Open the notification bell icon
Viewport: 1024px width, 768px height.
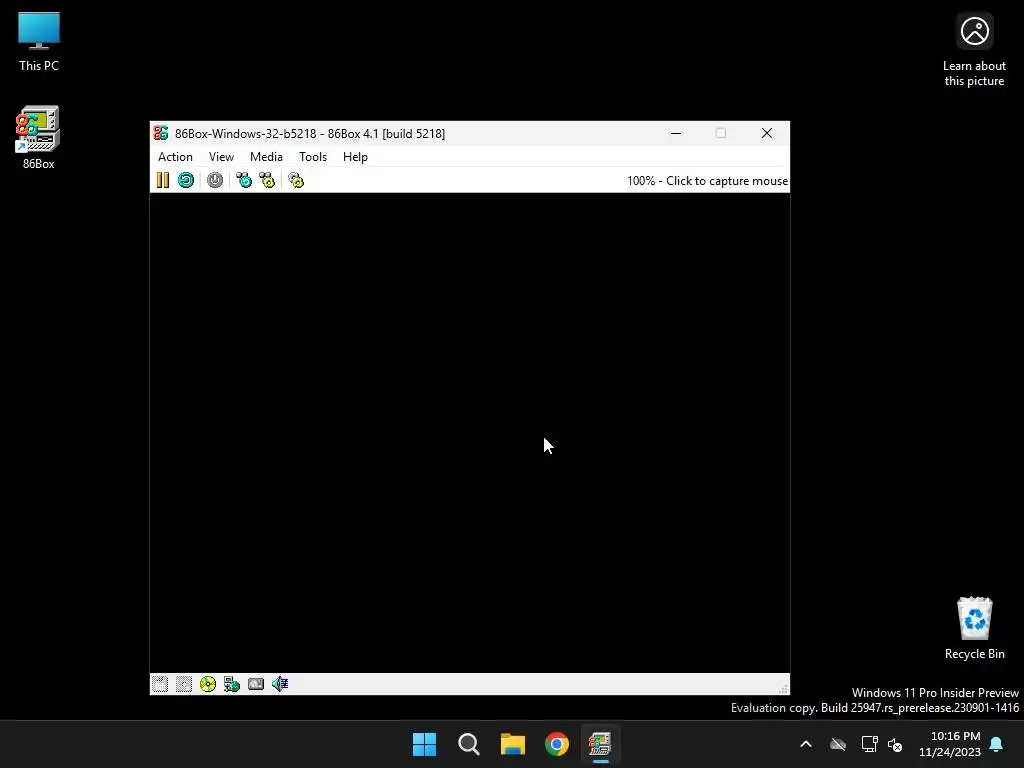tap(997, 744)
